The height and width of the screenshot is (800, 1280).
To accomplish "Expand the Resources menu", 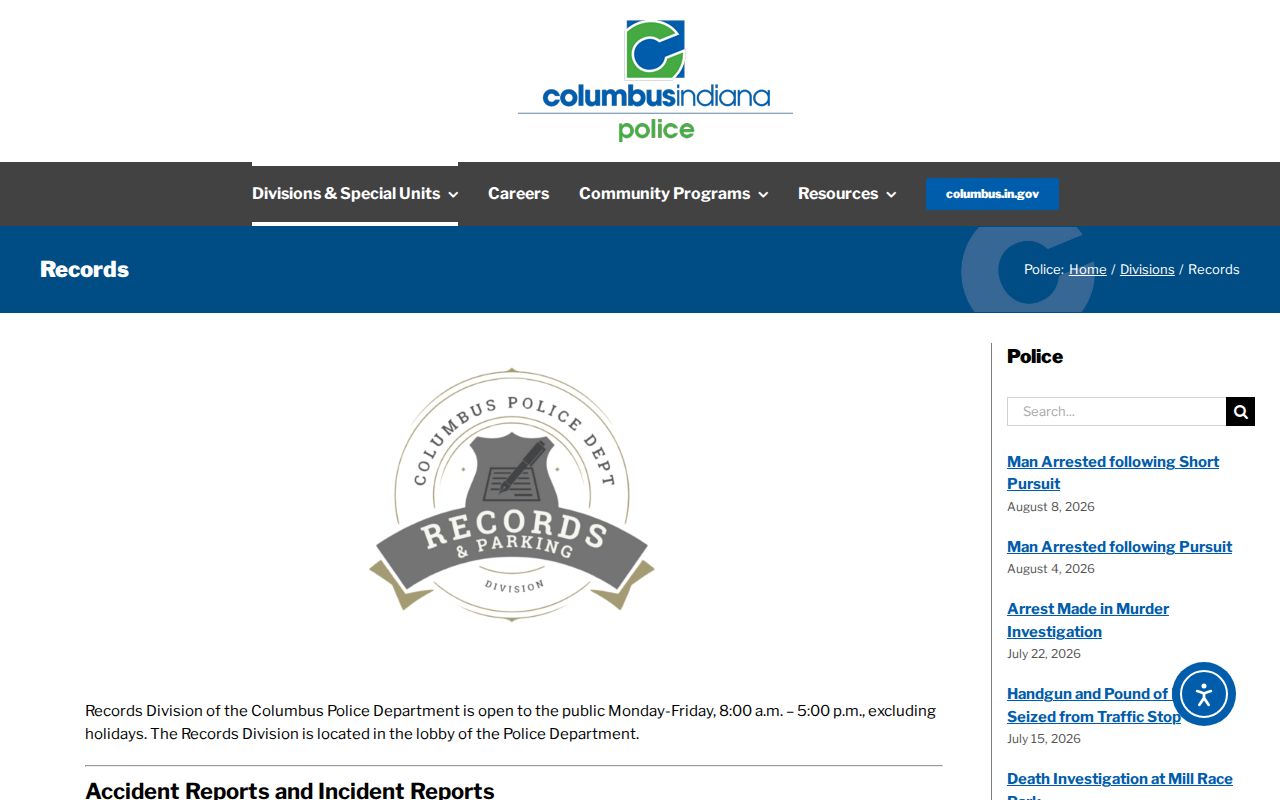I will click(x=847, y=194).
